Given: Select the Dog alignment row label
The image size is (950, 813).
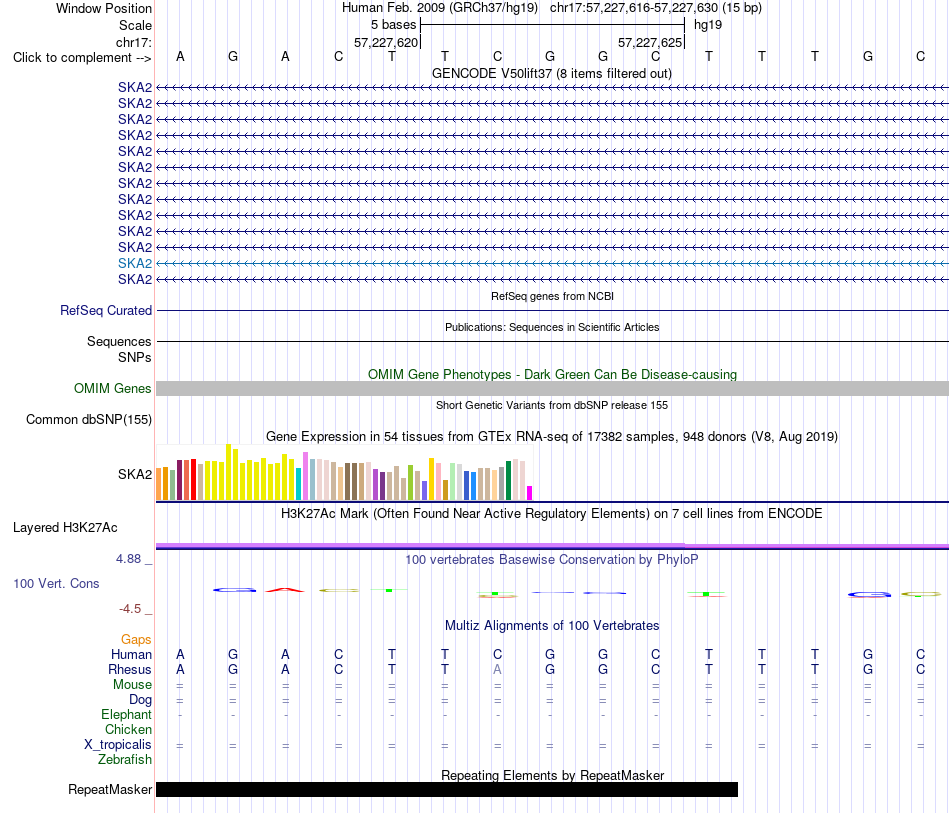Looking at the screenshot, I should pyautogui.click(x=140, y=700).
